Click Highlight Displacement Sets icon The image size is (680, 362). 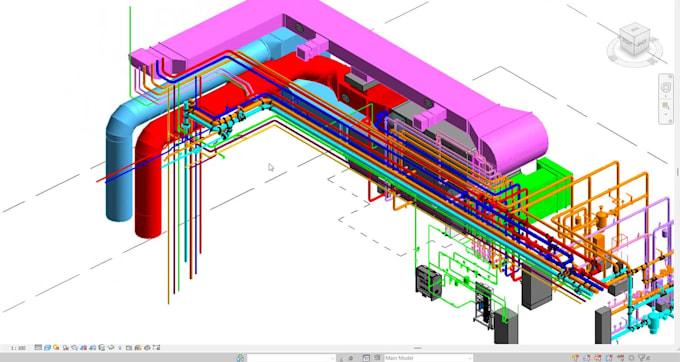point(147,348)
